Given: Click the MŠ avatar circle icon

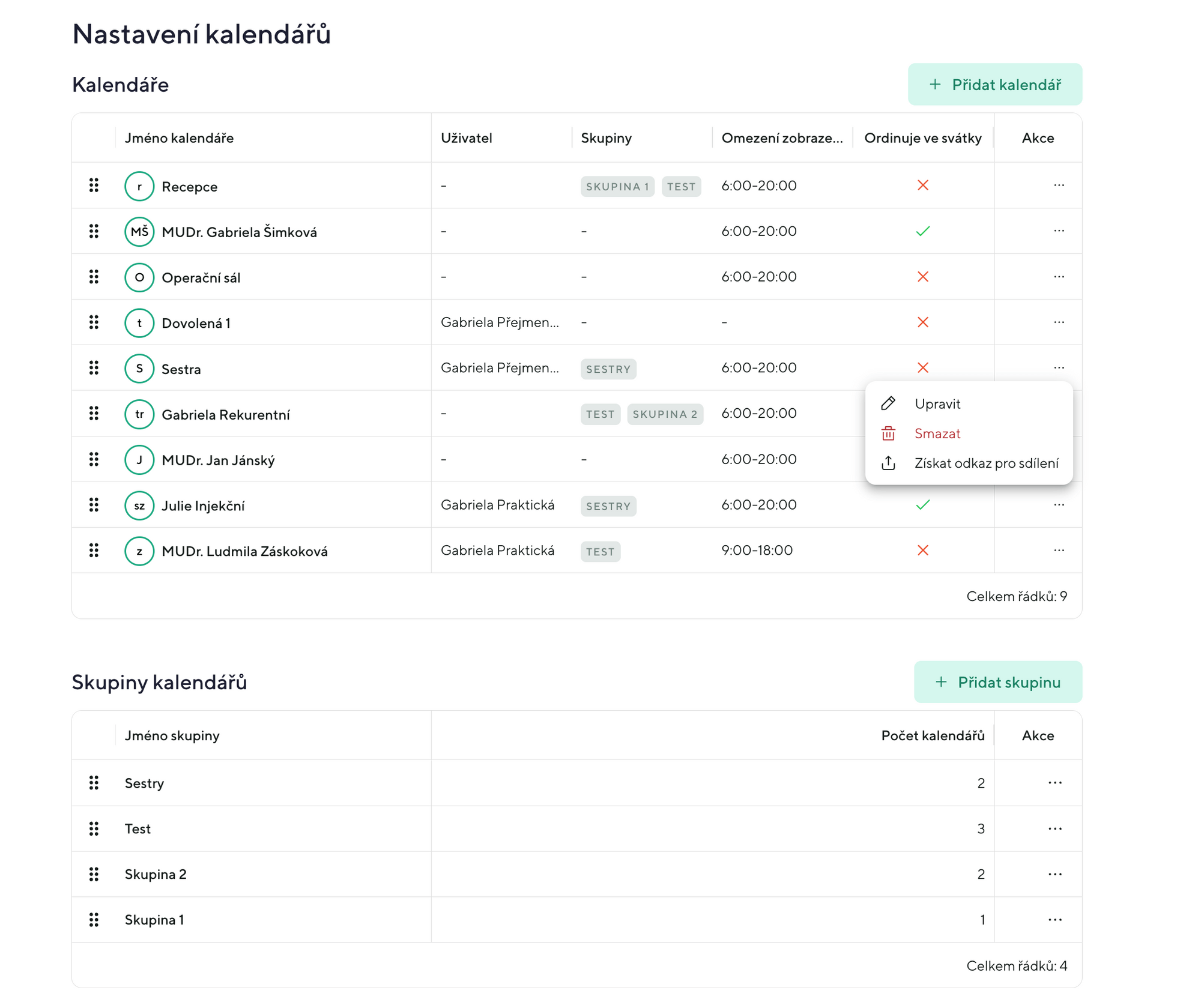Looking at the screenshot, I should pyautogui.click(x=139, y=232).
